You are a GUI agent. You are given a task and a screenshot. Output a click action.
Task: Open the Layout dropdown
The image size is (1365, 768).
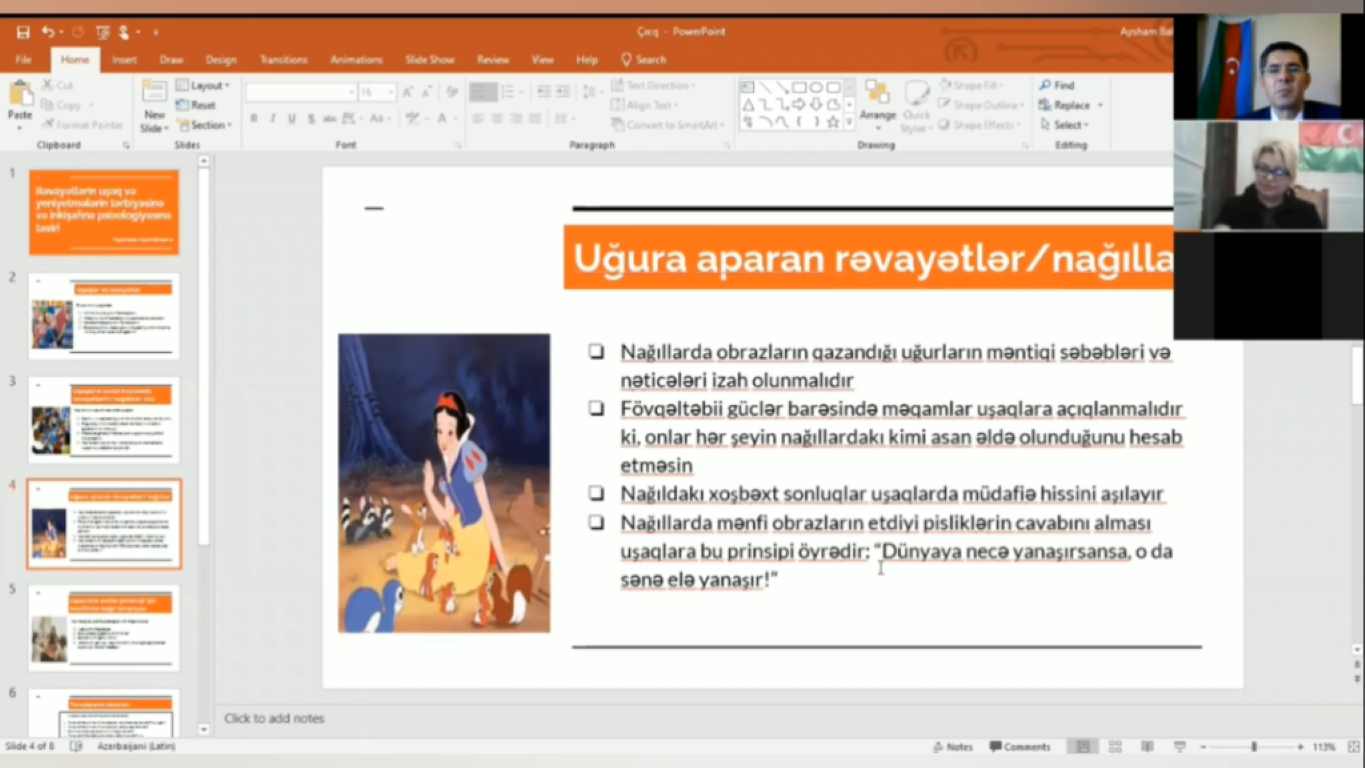point(203,86)
